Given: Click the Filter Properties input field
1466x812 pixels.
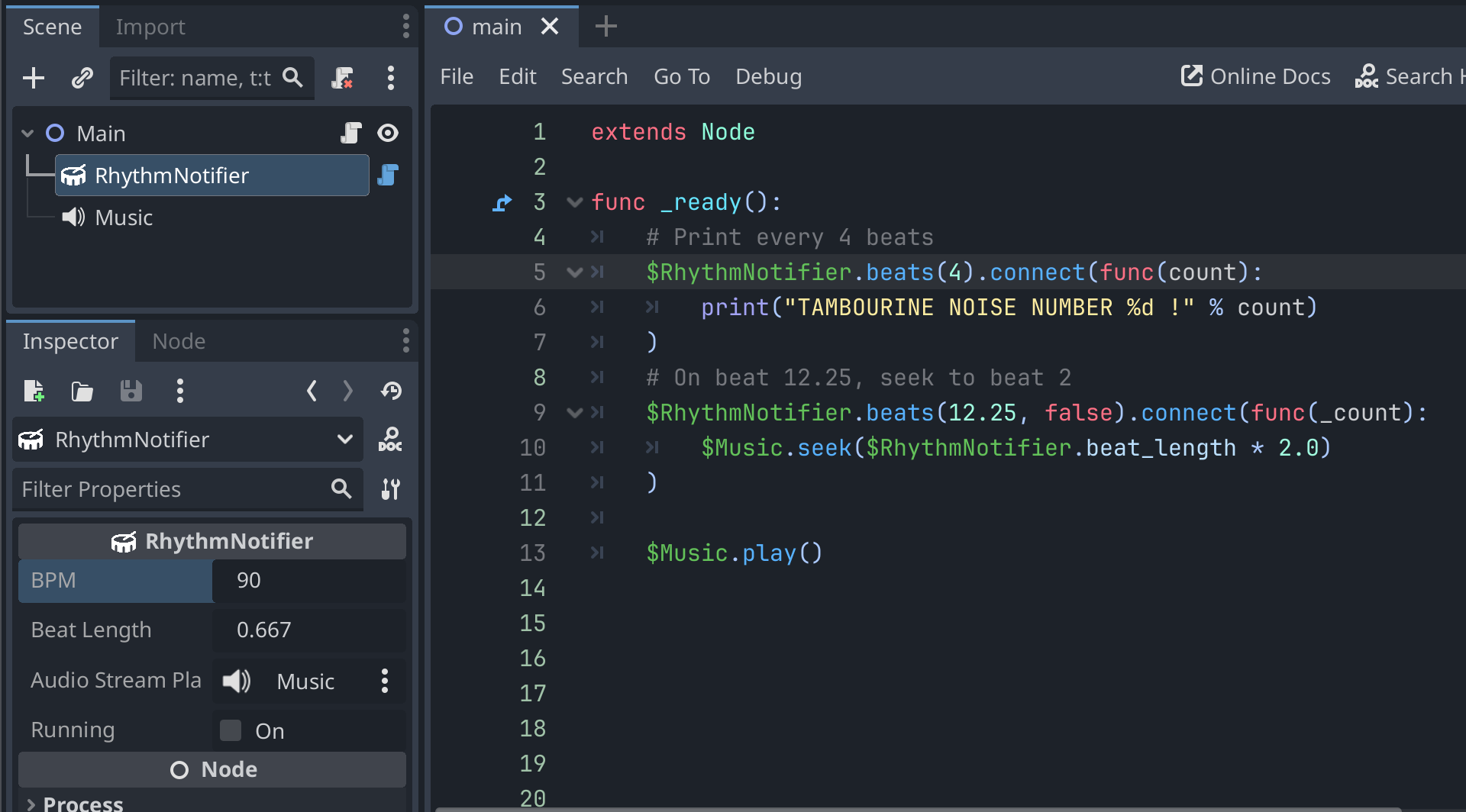Looking at the screenshot, I should pyautogui.click(x=188, y=489).
